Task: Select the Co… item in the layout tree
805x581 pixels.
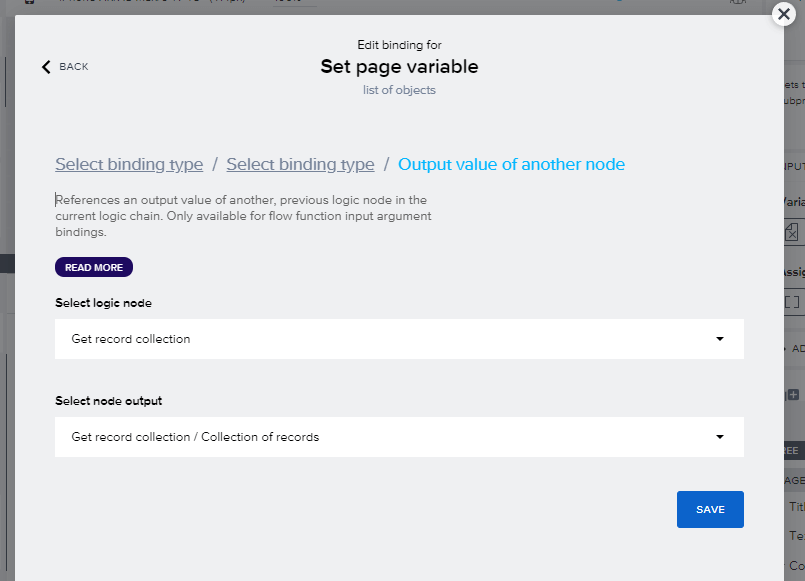Action: tap(796, 565)
